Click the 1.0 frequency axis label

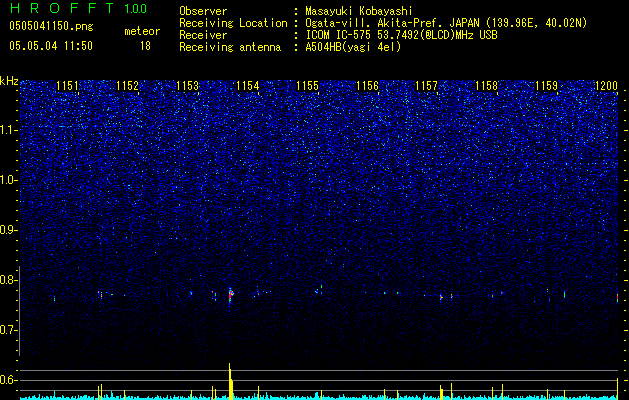click(x=9, y=180)
